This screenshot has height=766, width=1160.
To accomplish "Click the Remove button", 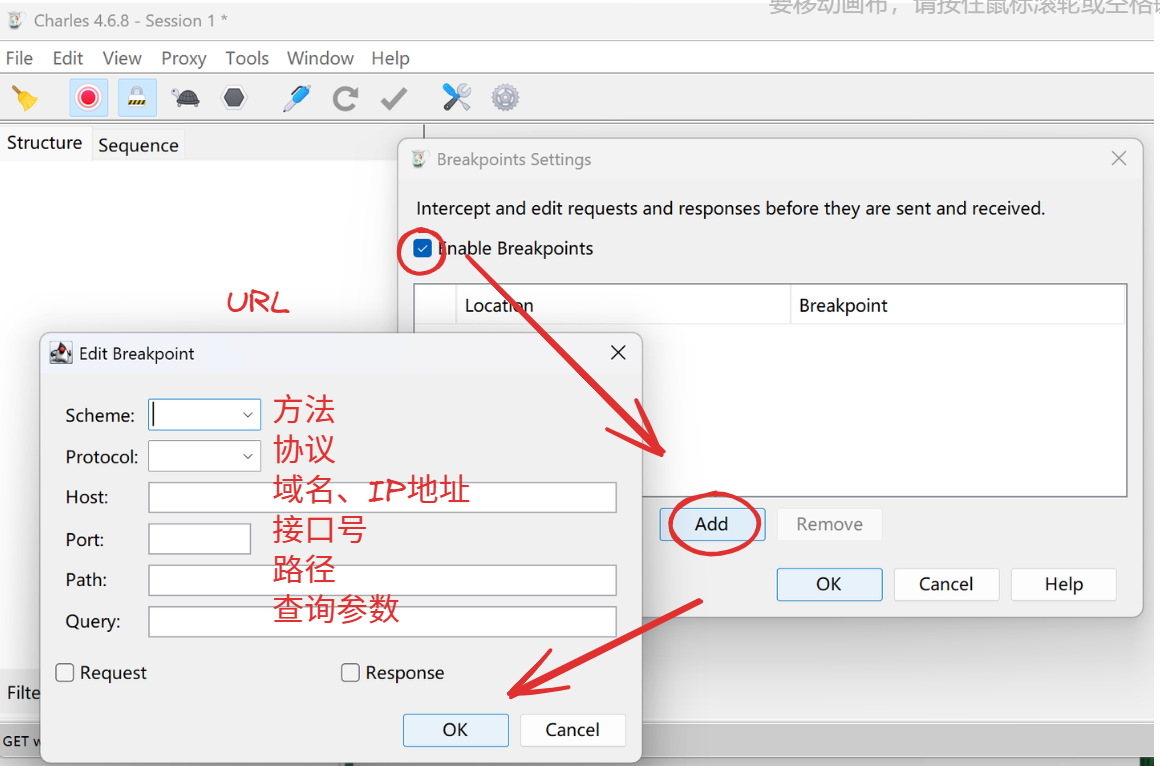I will pyautogui.click(x=829, y=524).
